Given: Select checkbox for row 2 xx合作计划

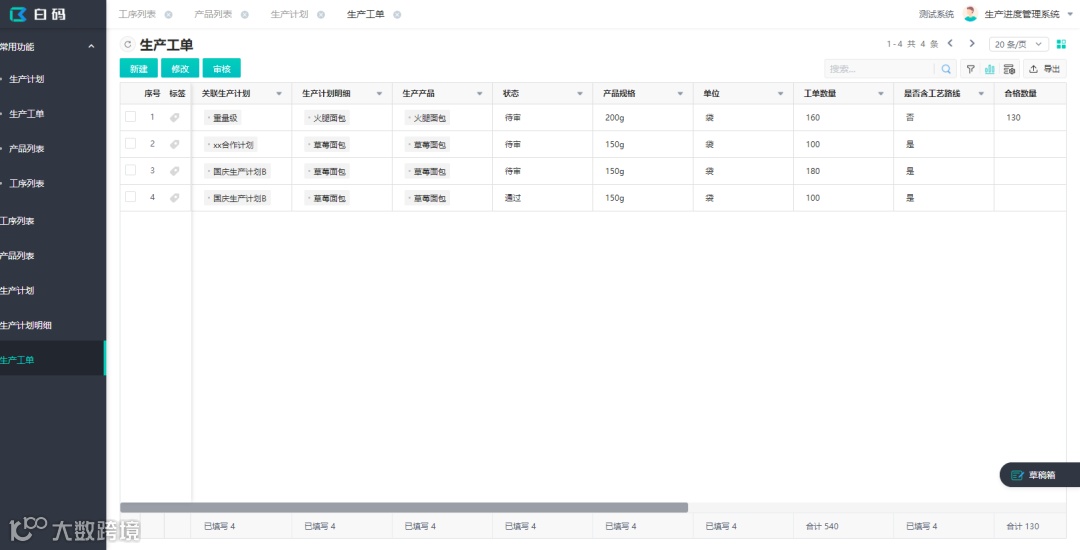Looking at the screenshot, I should 130,143.
